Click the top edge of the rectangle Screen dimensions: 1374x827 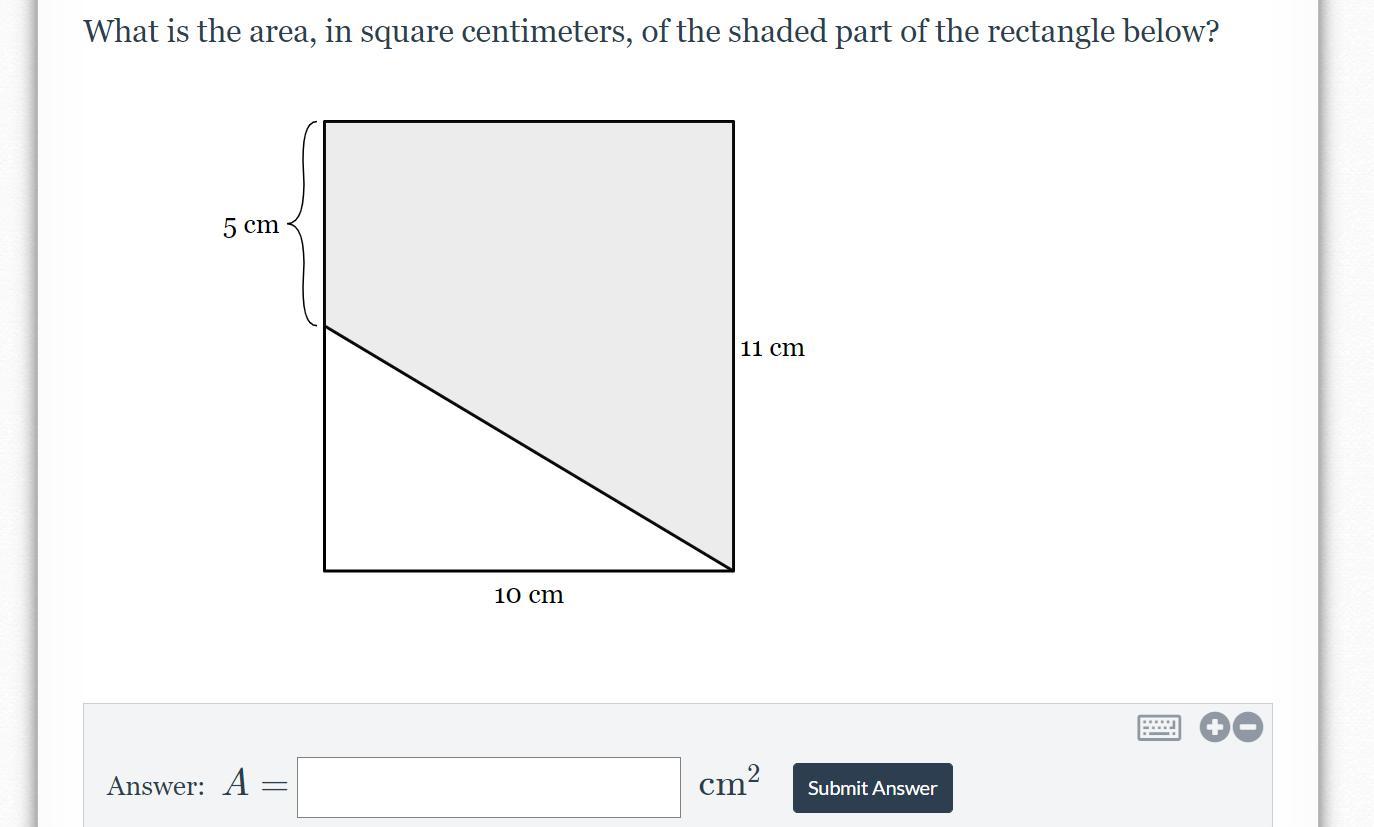pos(529,122)
